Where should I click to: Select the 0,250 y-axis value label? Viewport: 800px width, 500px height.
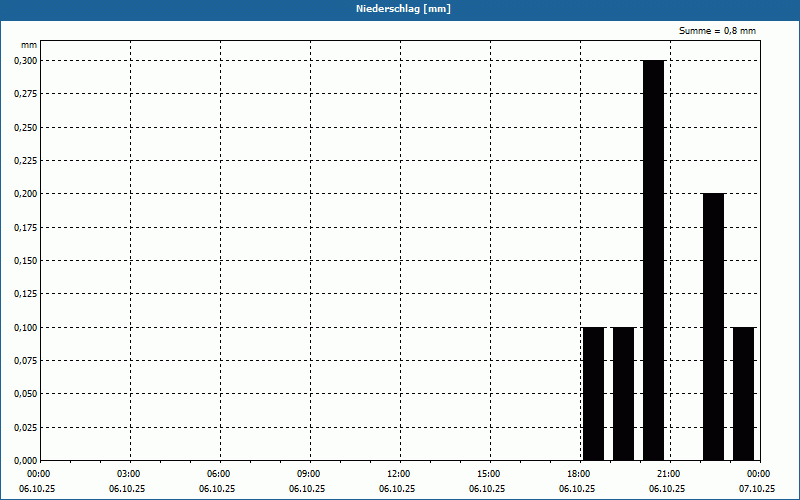(x=25, y=128)
